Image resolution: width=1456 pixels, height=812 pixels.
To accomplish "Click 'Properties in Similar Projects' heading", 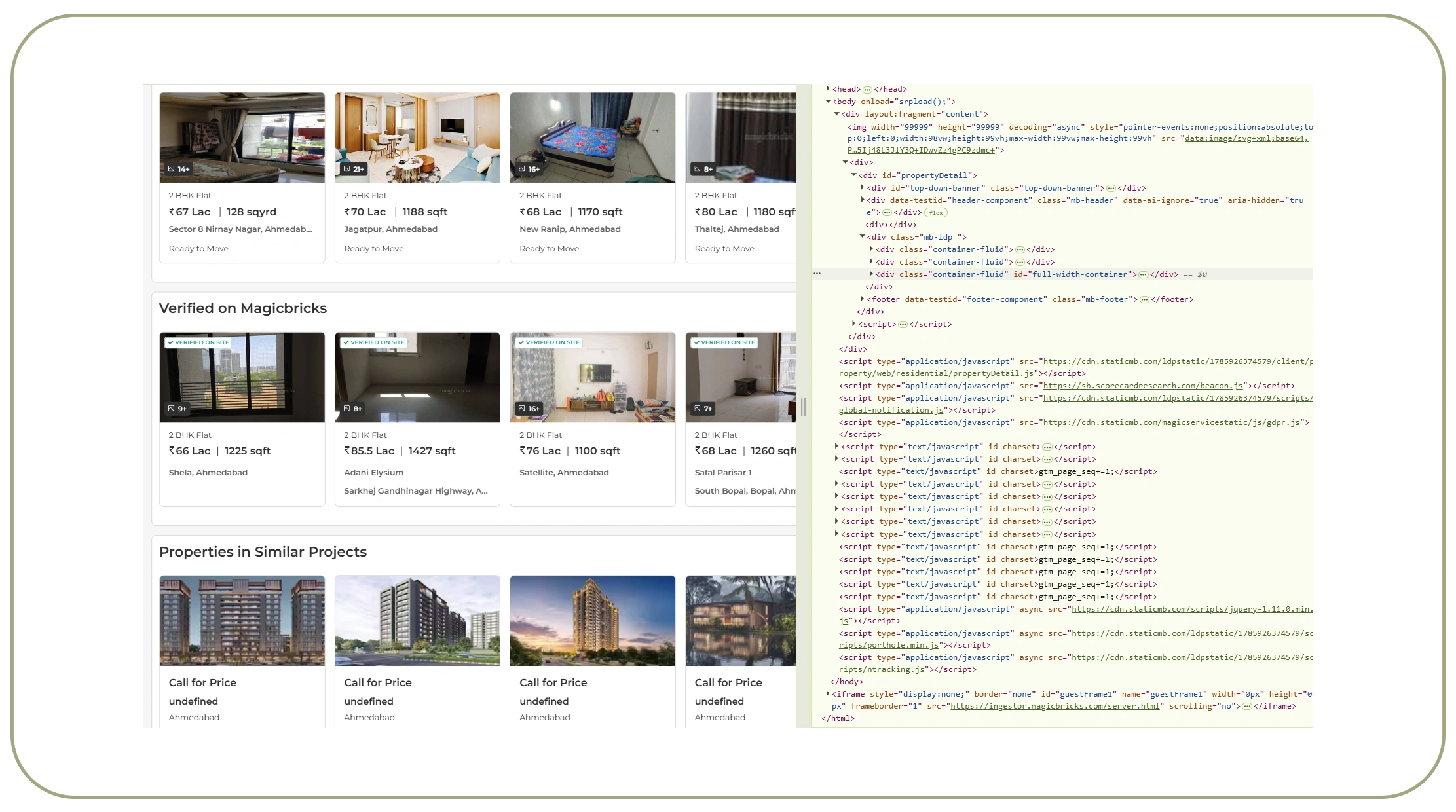I will click(x=263, y=552).
